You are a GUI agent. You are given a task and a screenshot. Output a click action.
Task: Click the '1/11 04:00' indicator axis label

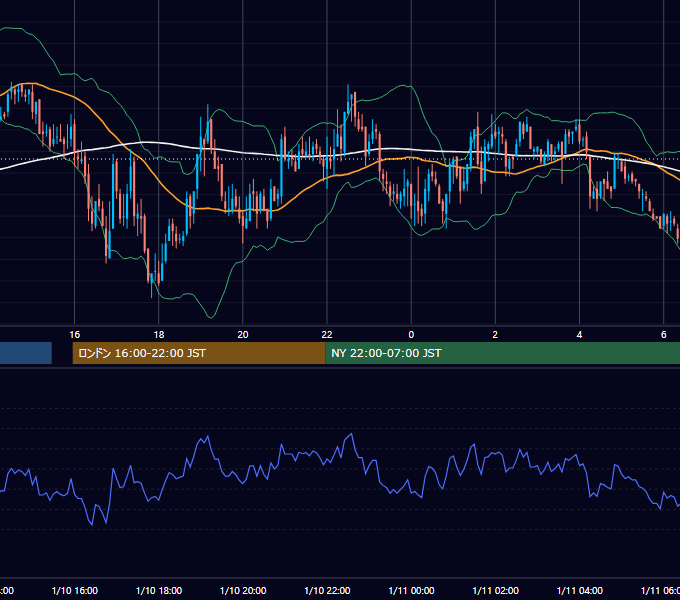coord(579,590)
